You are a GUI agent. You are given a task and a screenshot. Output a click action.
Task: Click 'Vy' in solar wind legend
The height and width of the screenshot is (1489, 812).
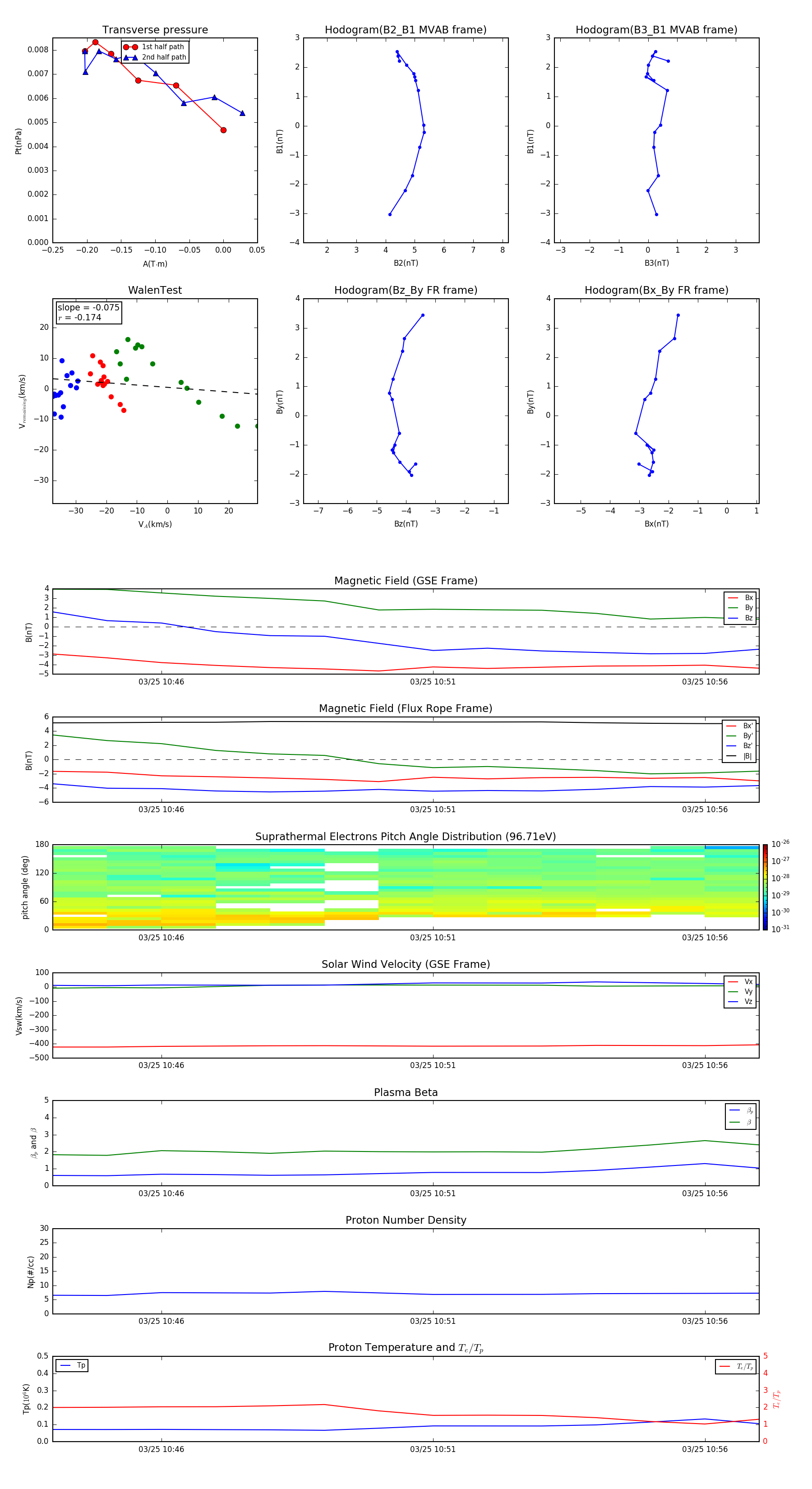(x=741, y=992)
